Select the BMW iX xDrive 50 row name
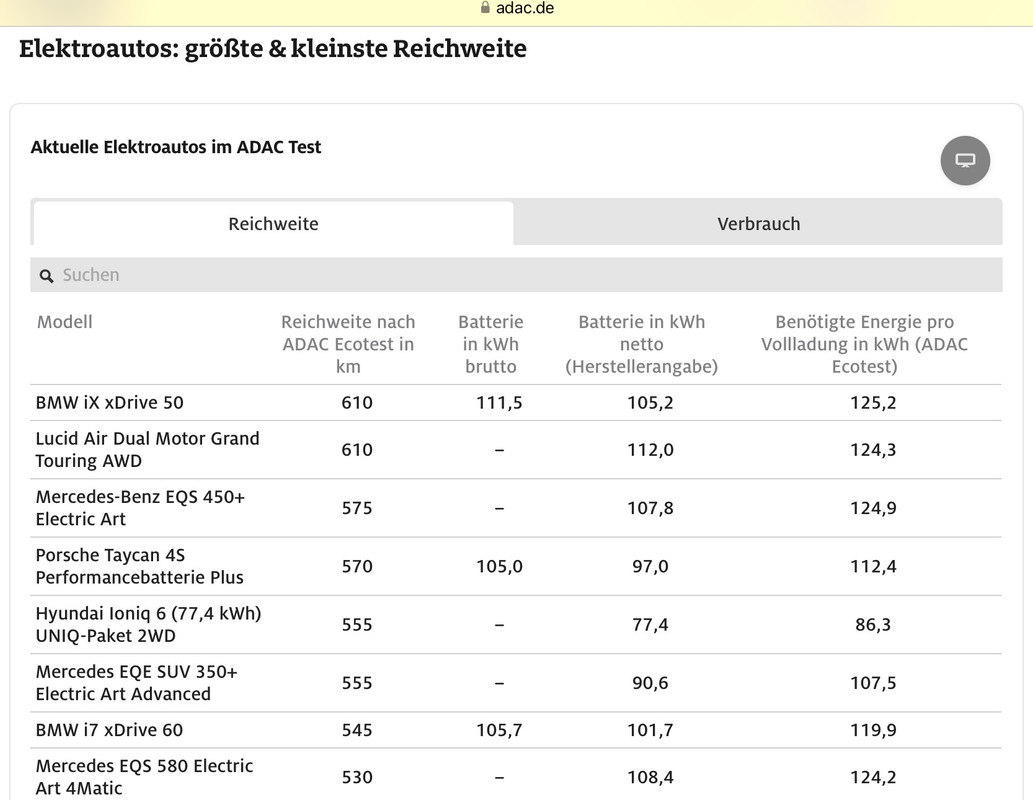Screen dimensions: 1033x800 [x=109, y=403]
